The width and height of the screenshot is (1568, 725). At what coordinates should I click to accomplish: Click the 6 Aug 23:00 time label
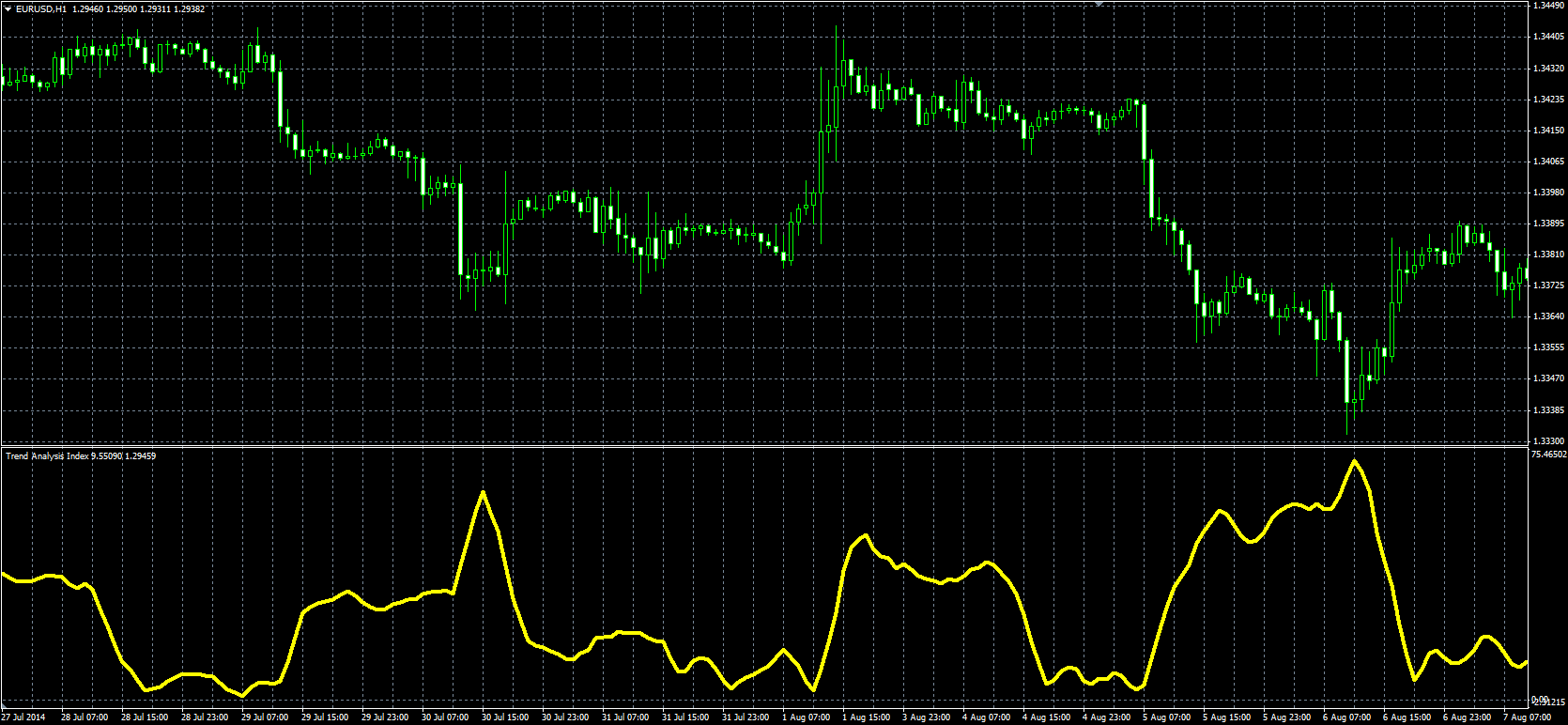[x=1467, y=717]
